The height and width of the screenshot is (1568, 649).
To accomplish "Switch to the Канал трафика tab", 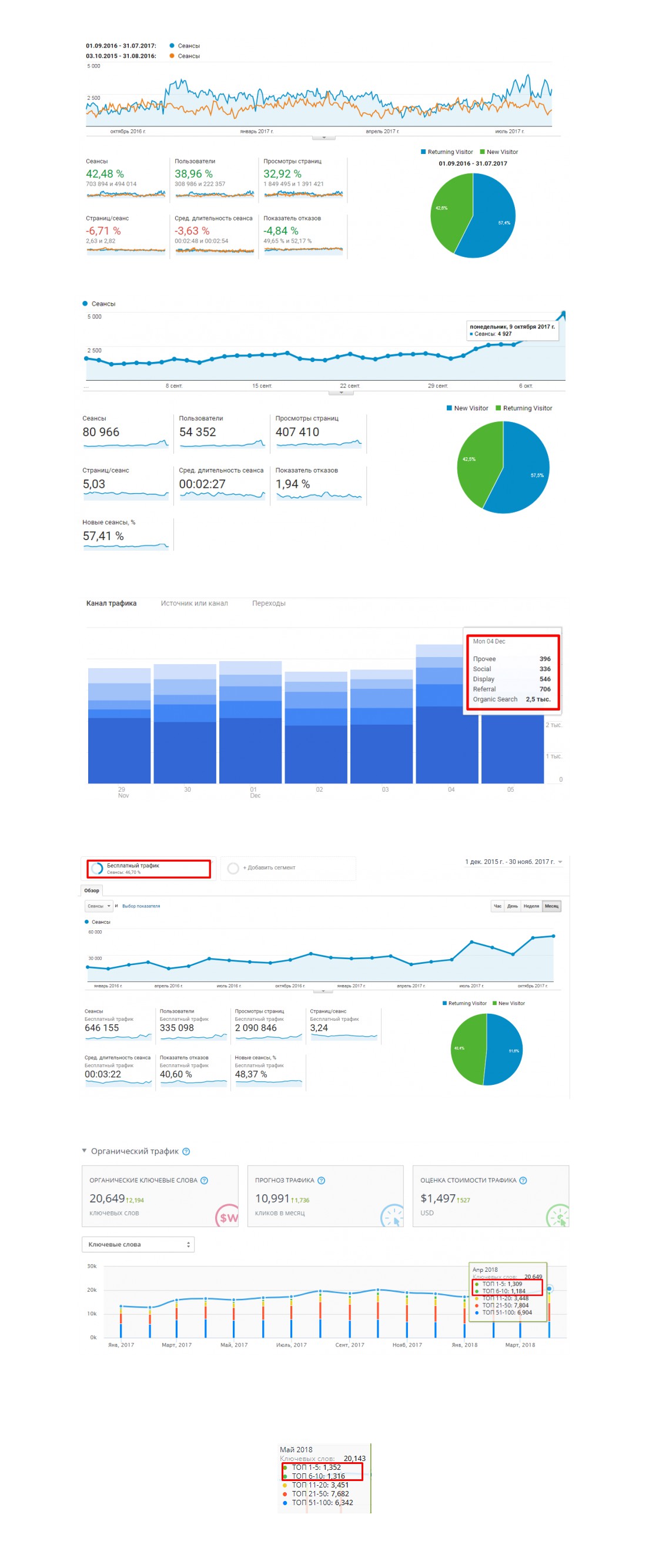I will click(x=112, y=603).
